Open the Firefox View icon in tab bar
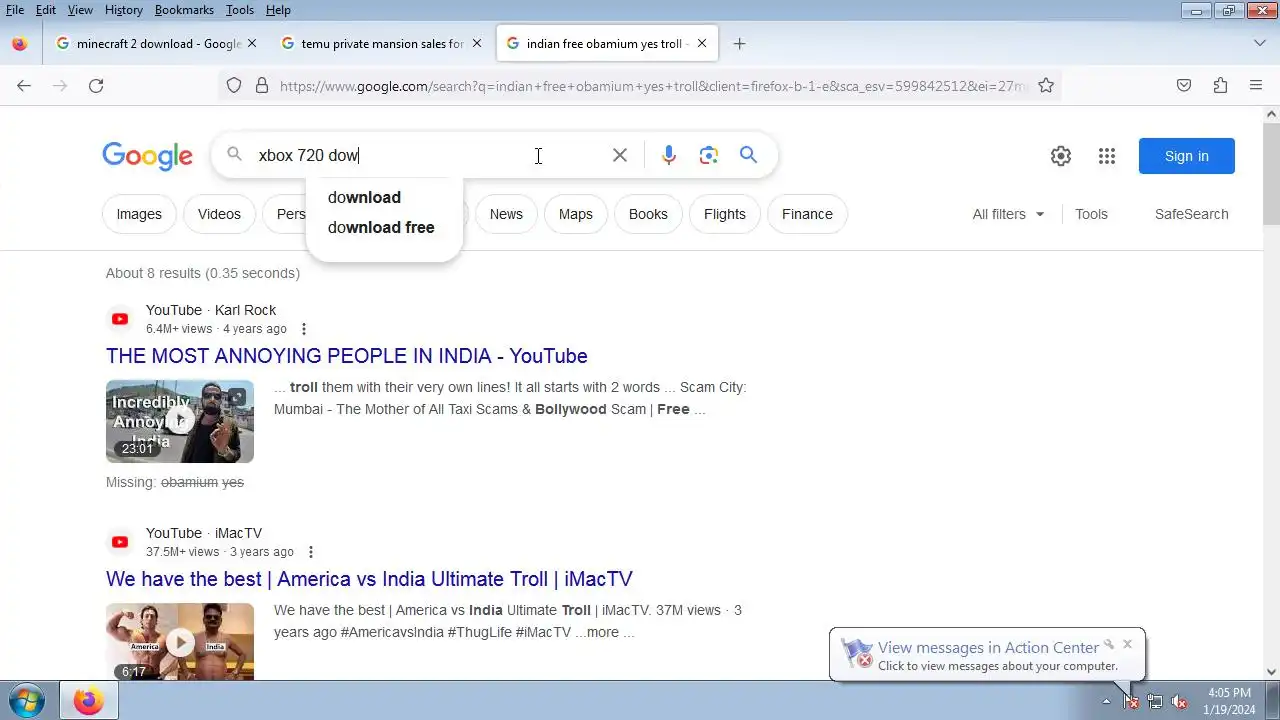Viewport: 1280px width, 720px height. coord(20,44)
